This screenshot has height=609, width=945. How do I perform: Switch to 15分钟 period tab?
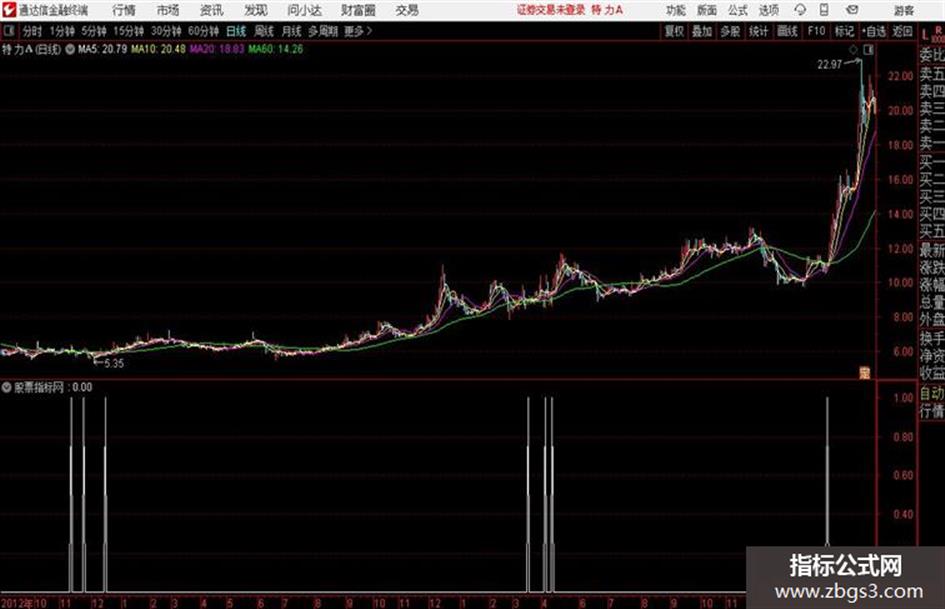pyautogui.click(x=128, y=31)
